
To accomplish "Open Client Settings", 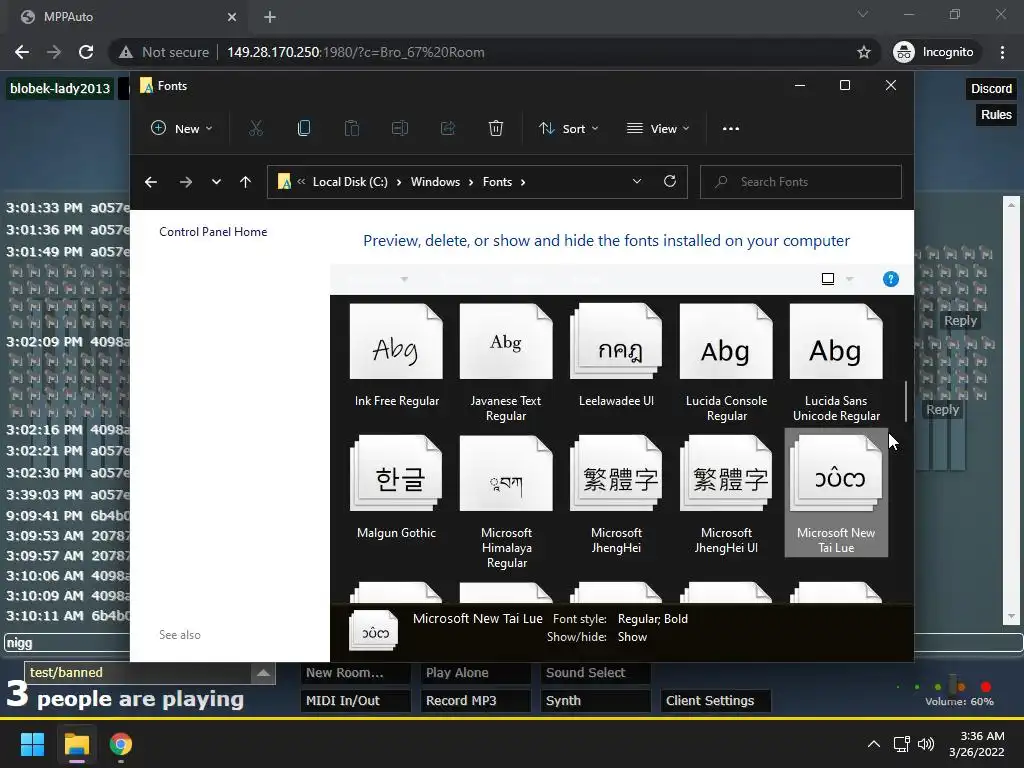I will 716,701.
